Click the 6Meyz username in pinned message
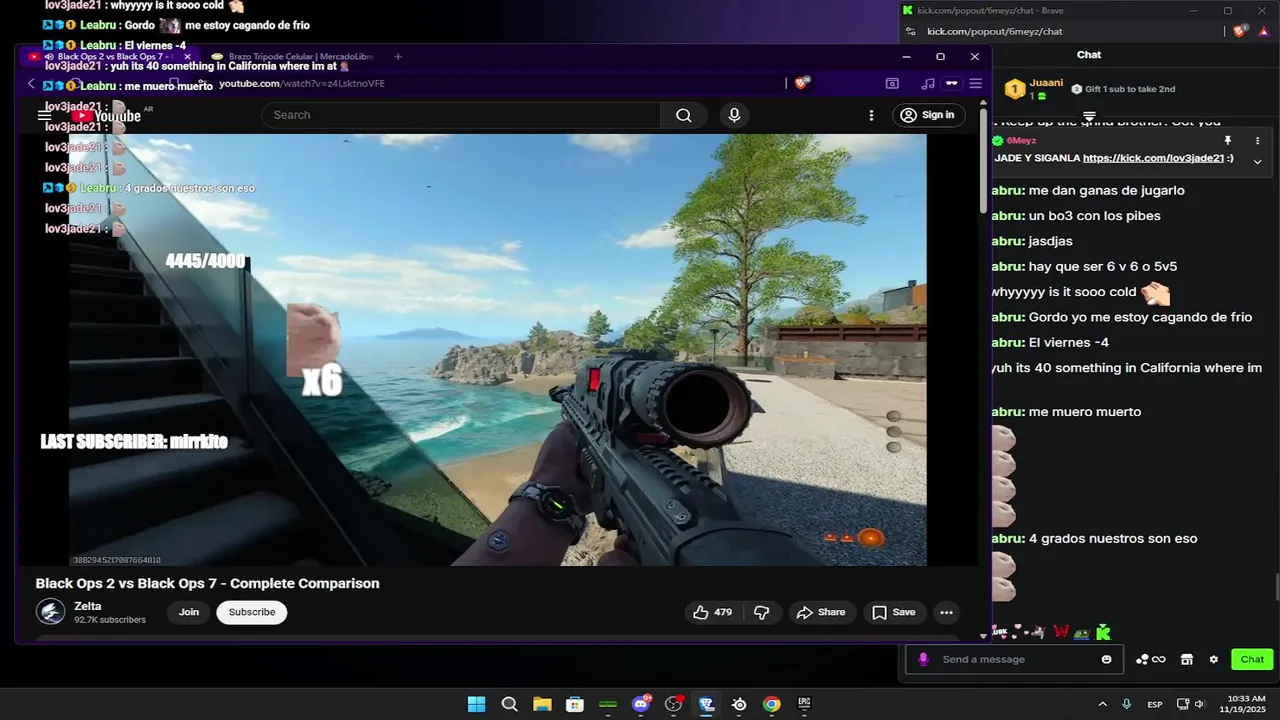 click(x=1021, y=141)
